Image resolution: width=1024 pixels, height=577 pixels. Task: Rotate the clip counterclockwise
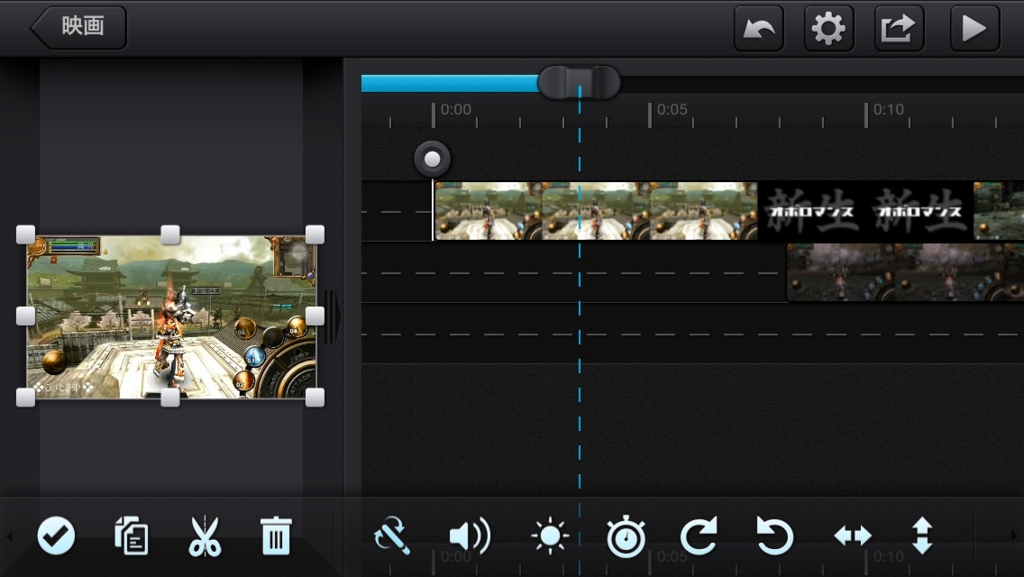tap(775, 536)
